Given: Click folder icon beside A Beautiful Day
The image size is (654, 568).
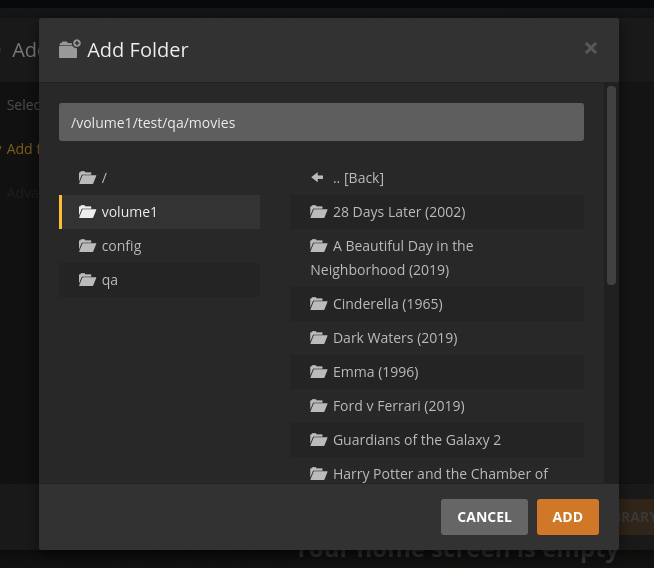Looking at the screenshot, I should [x=319, y=246].
